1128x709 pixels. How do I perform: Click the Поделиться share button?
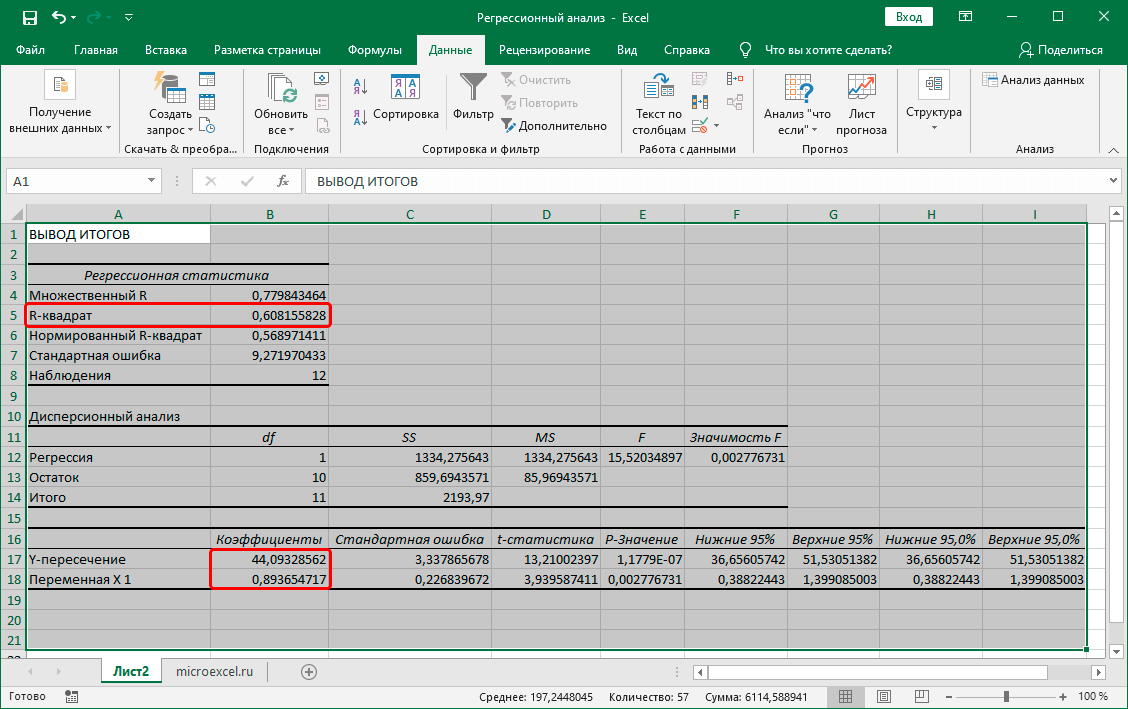point(1060,50)
